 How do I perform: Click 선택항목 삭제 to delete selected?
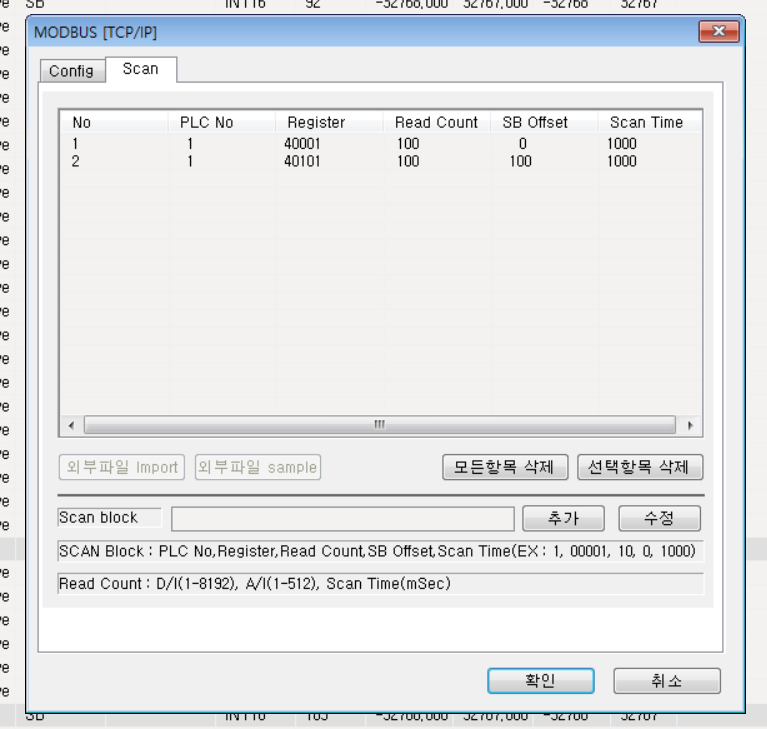click(x=640, y=467)
